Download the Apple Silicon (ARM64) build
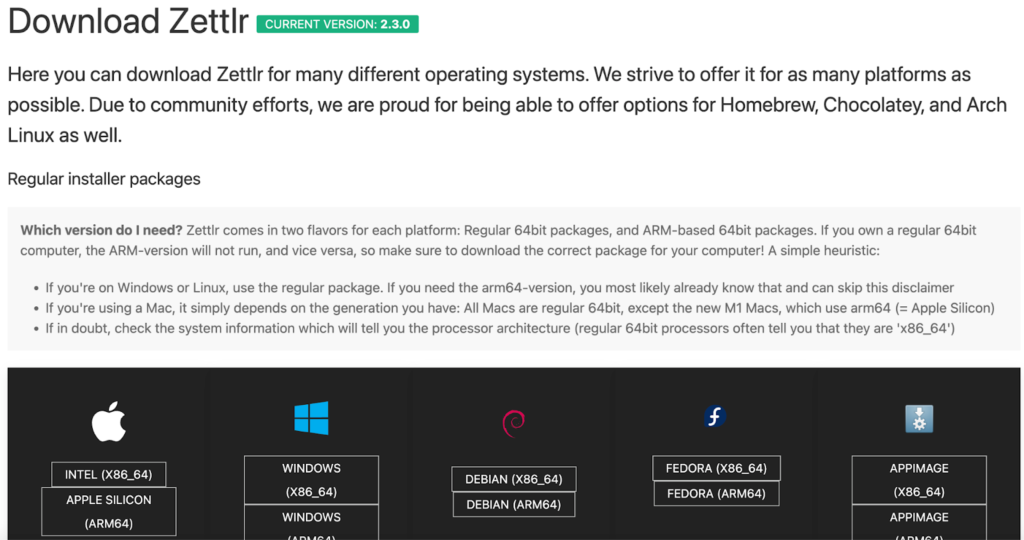The height and width of the screenshot is (540, 1024). click(x=109, y=511)
